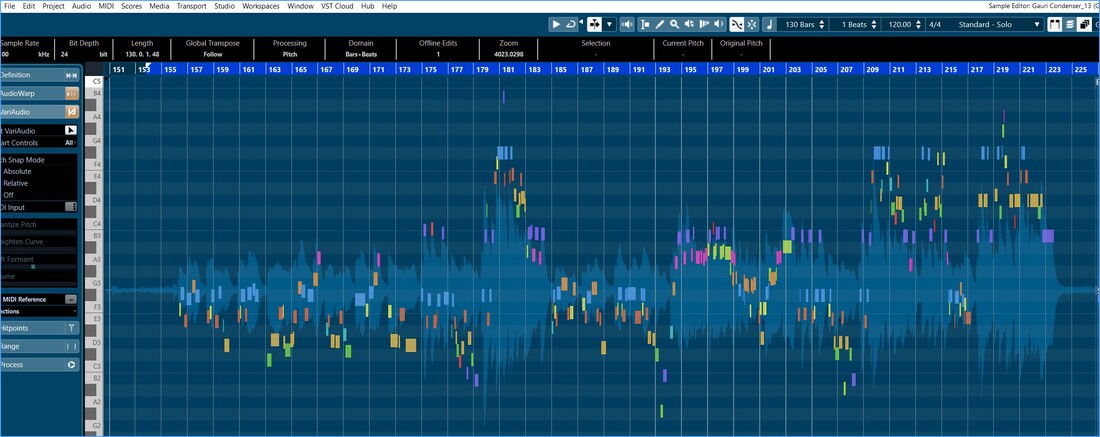
Task: Click the C5 key on piano keyboard
Action: coord(97,81)
